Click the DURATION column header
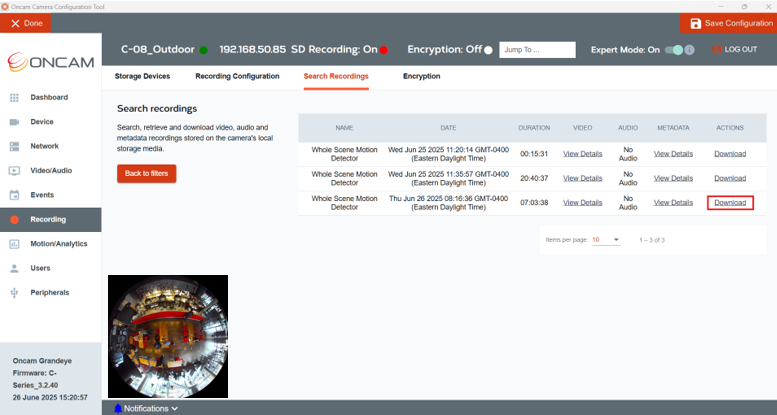The height and width of the screenshot is (415, 777). (x=534, y=128)
